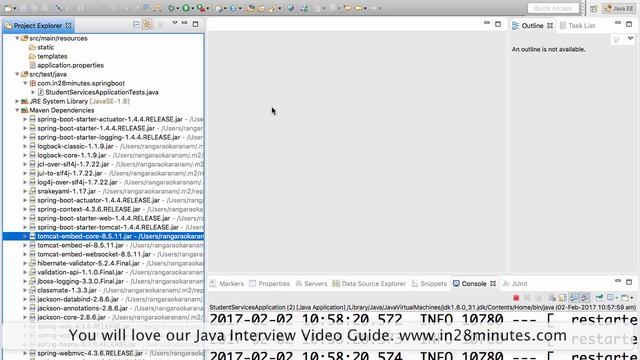Toggle Show Console on standard error change
The height and width of the screenshot is (360, 640).
click(585, 298)
